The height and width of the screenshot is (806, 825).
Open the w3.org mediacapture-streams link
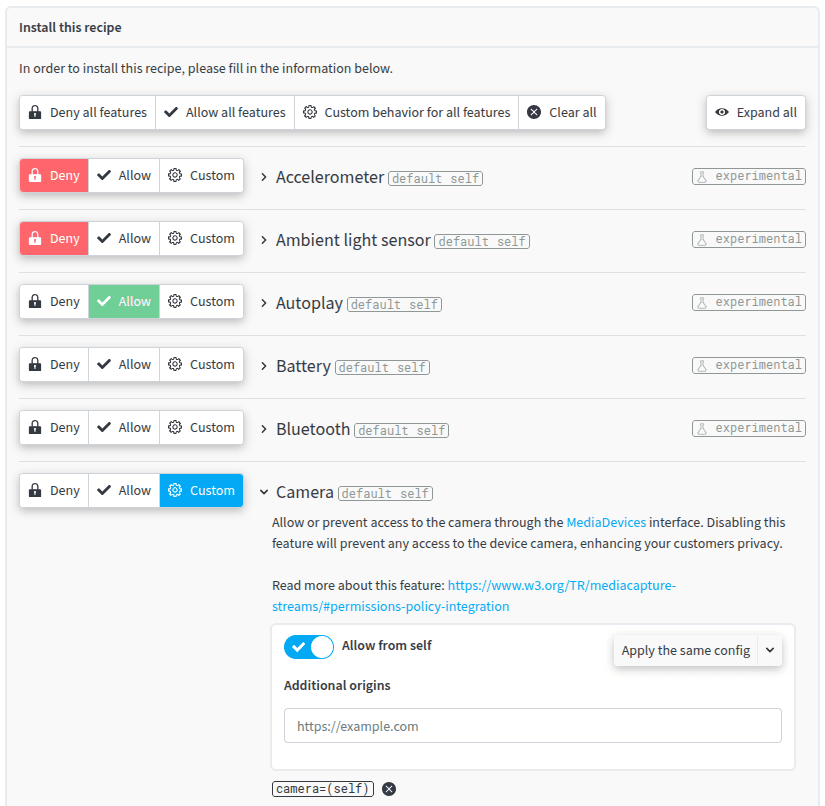coord(474,596)
